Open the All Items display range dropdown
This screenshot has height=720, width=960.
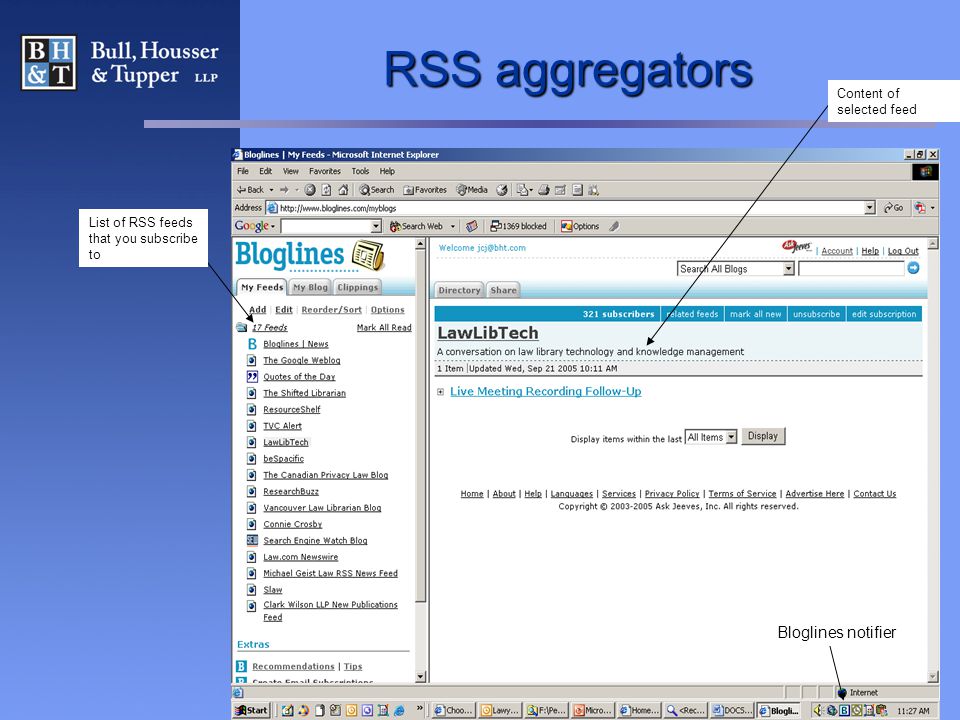(x=711, y=437)
